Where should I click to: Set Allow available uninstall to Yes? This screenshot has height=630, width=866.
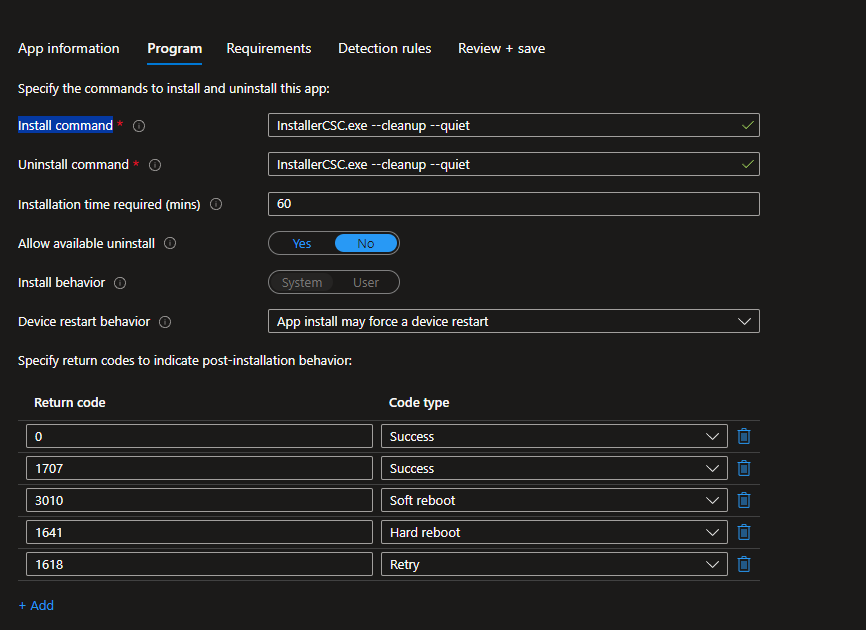[x=302, y=243]
